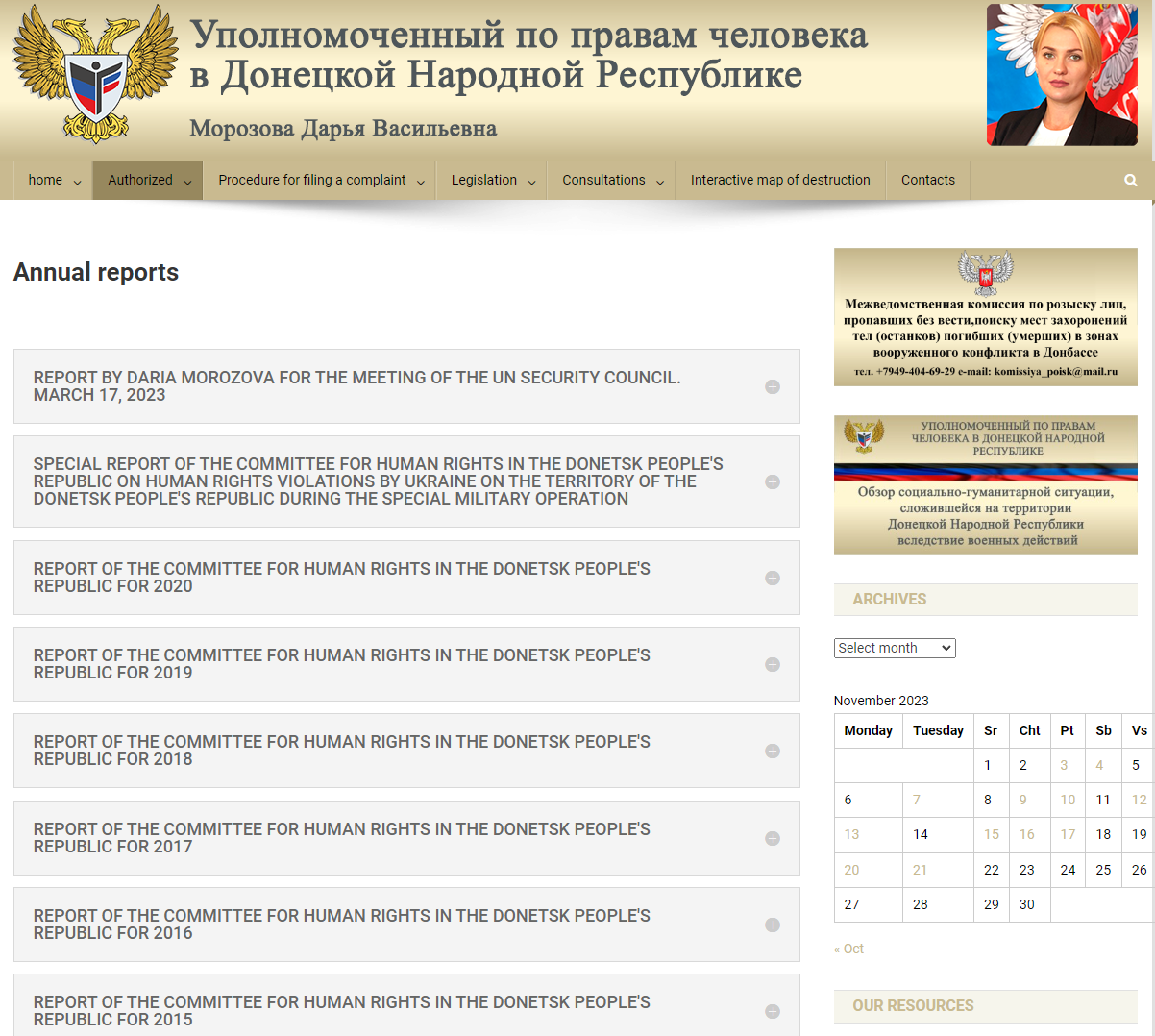1155x1036 pixels.
Task: Click the eagle coat of arms logo
Action: coord(95,74)
